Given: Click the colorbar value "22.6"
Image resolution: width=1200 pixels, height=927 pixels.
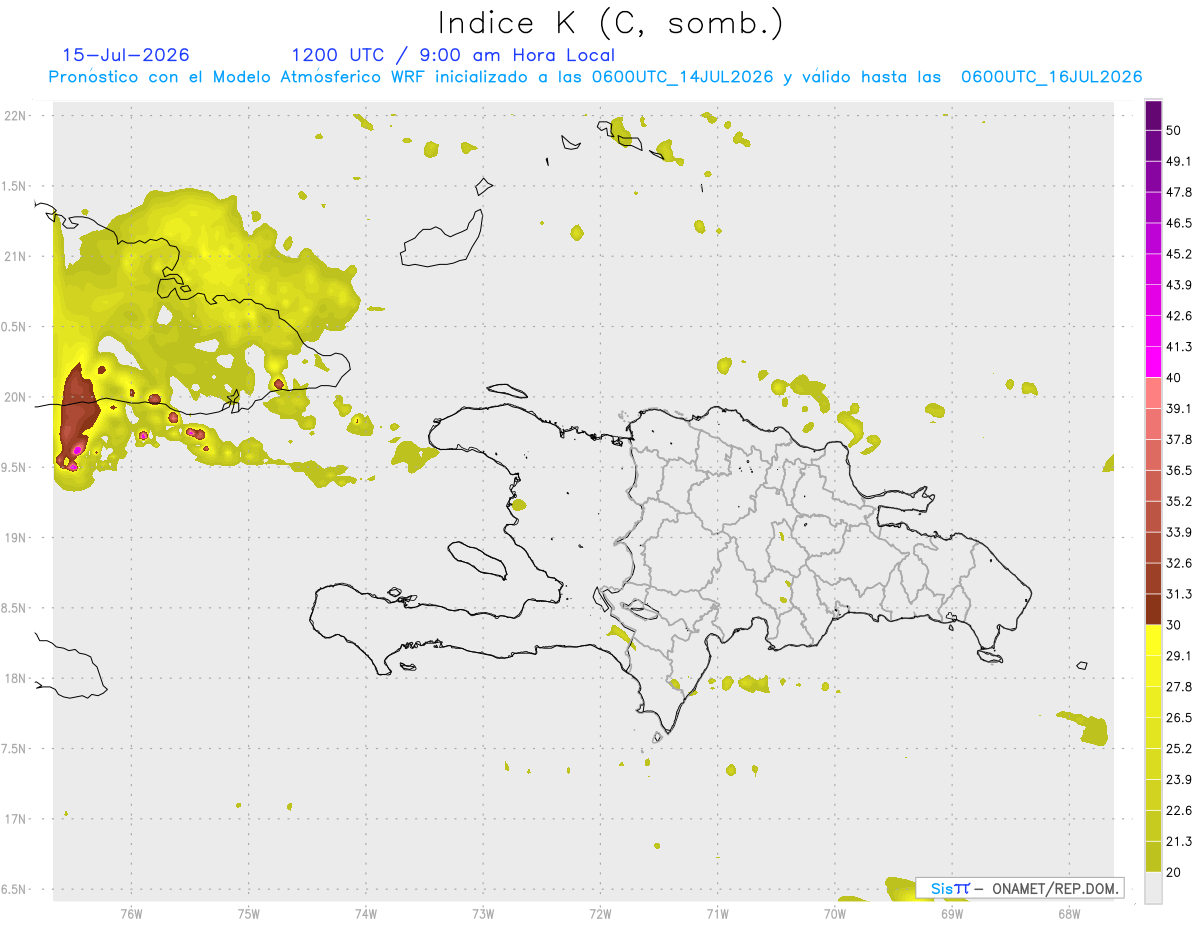Looking at the screenshot, I should 1178,810.
